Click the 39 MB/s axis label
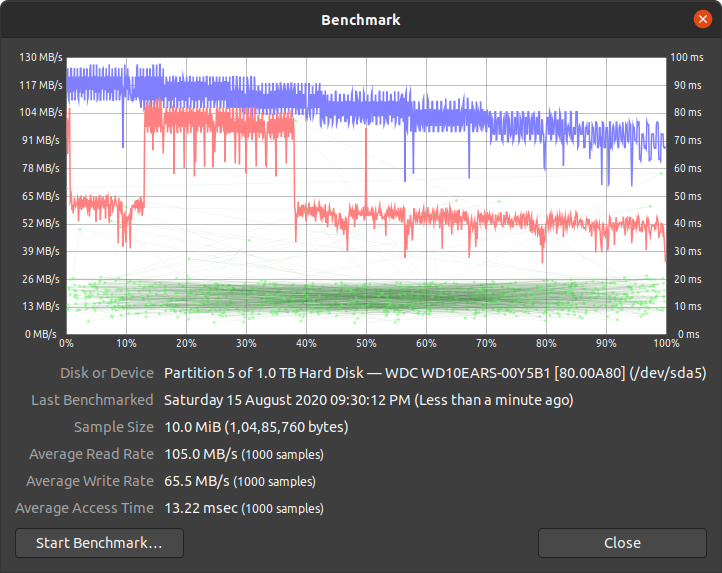Viewport: 722px width, 573px height. (41, 251)
